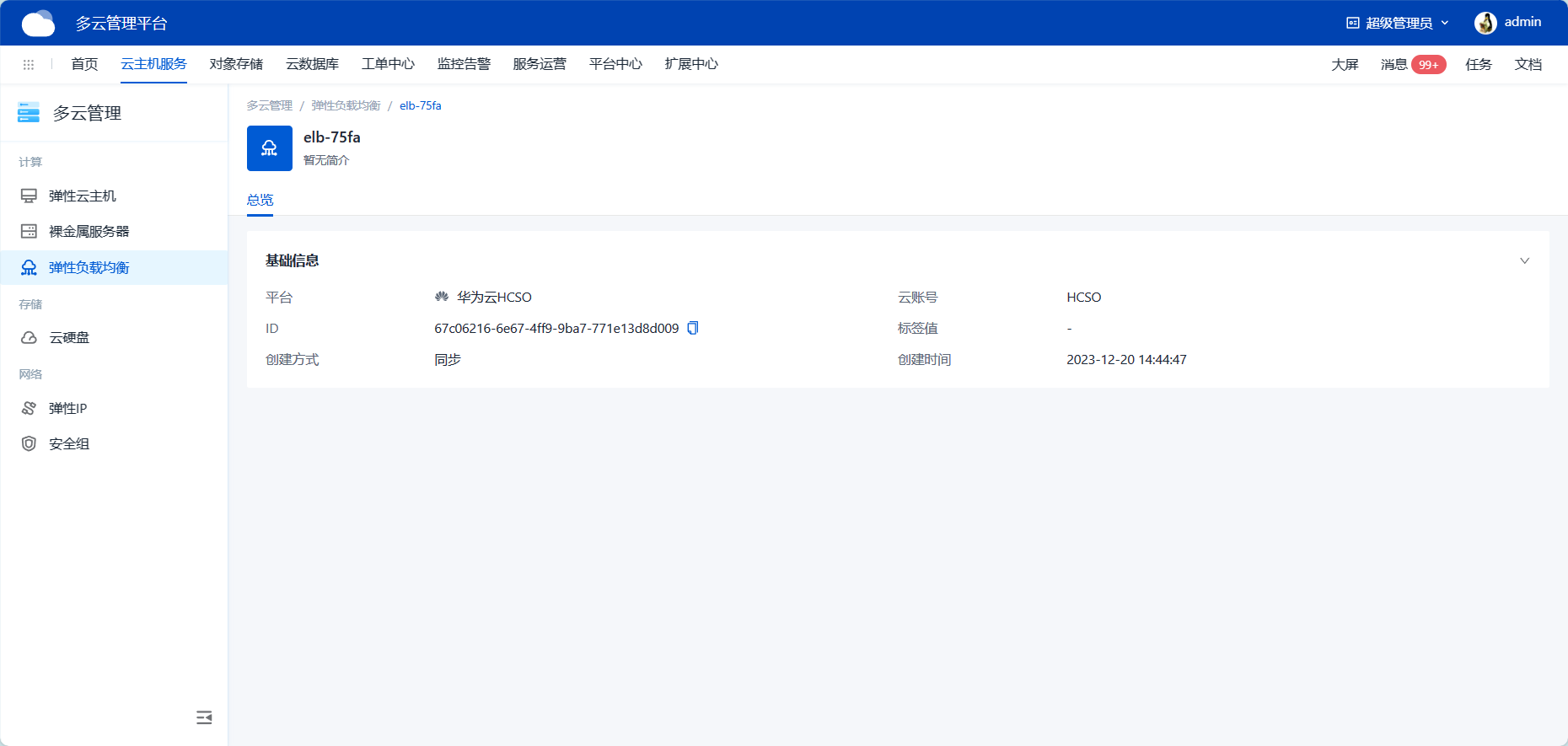This screenshot has height=746, width=1568.
Task: Collapse the sidebar with the fold icon
Action: pyautogui.click(x=204, y=717)
